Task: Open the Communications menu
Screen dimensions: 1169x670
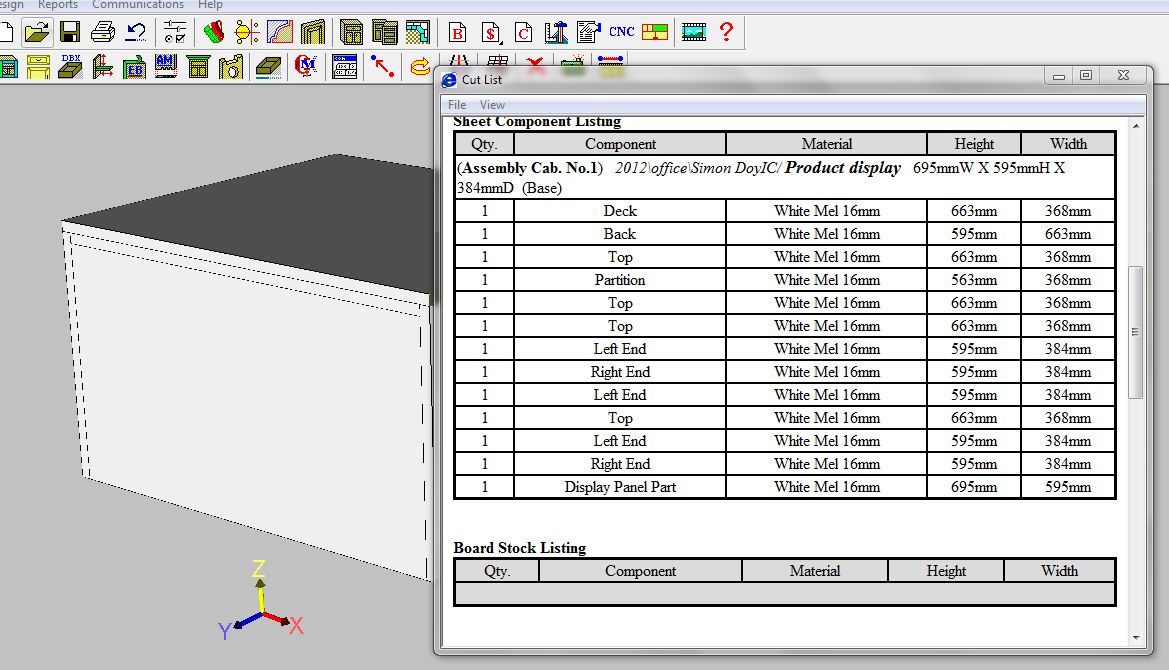Action: 138,5
